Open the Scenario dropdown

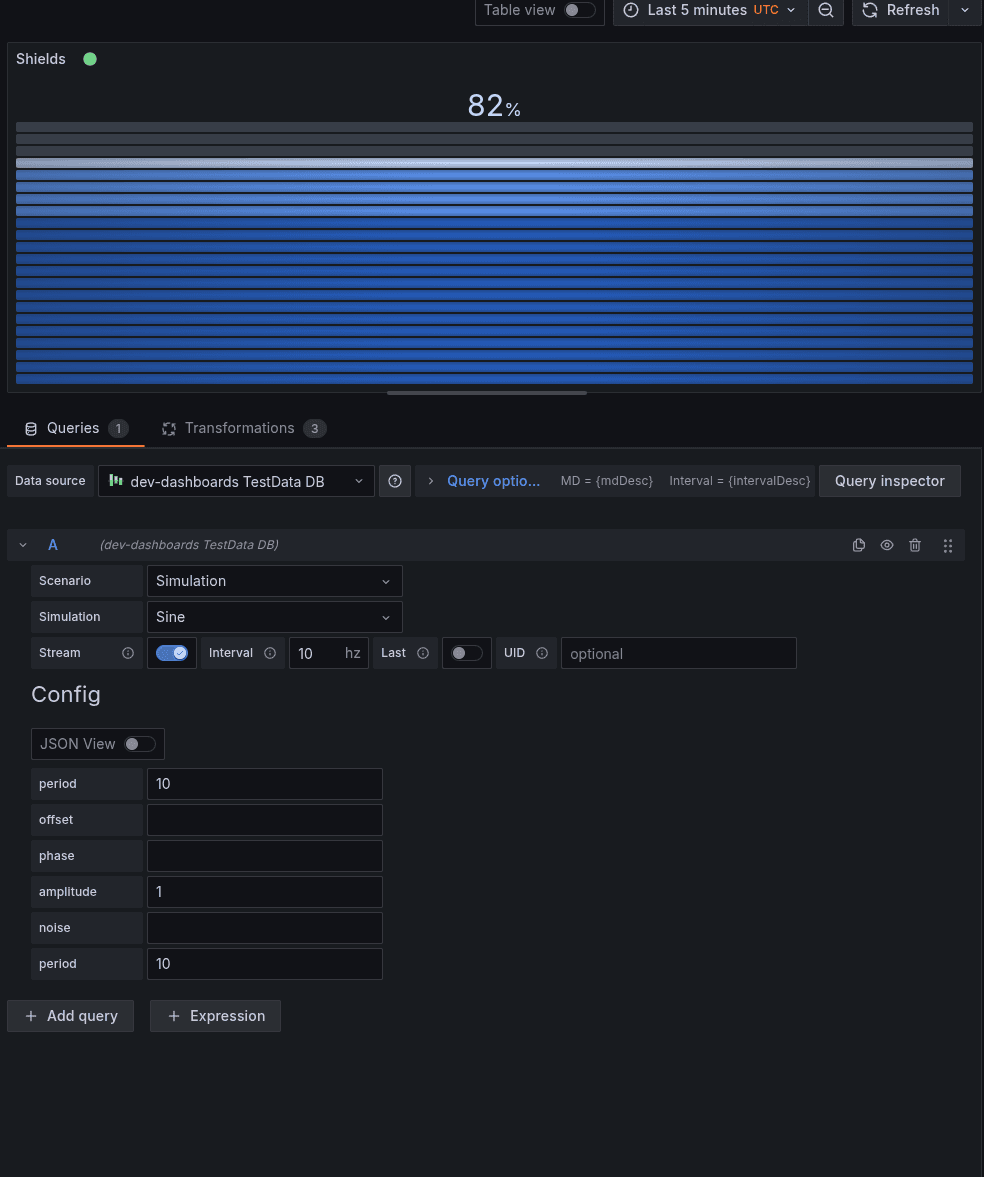(x=274, y=581)
